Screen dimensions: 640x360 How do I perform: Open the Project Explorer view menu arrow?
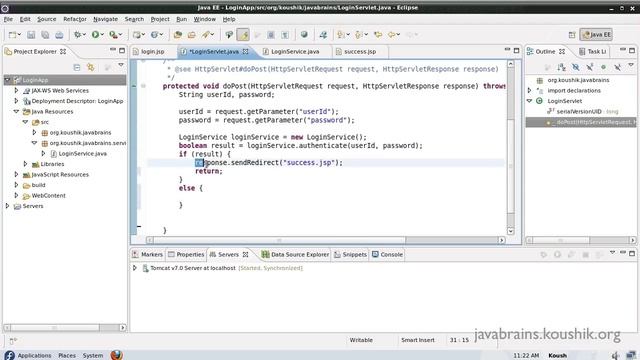pos(121,65)
